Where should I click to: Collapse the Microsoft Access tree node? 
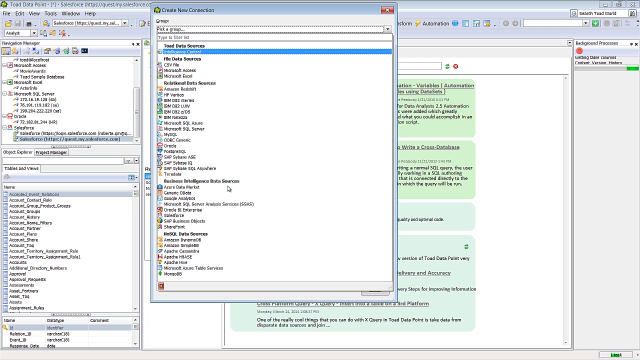[x=4, y=65]
